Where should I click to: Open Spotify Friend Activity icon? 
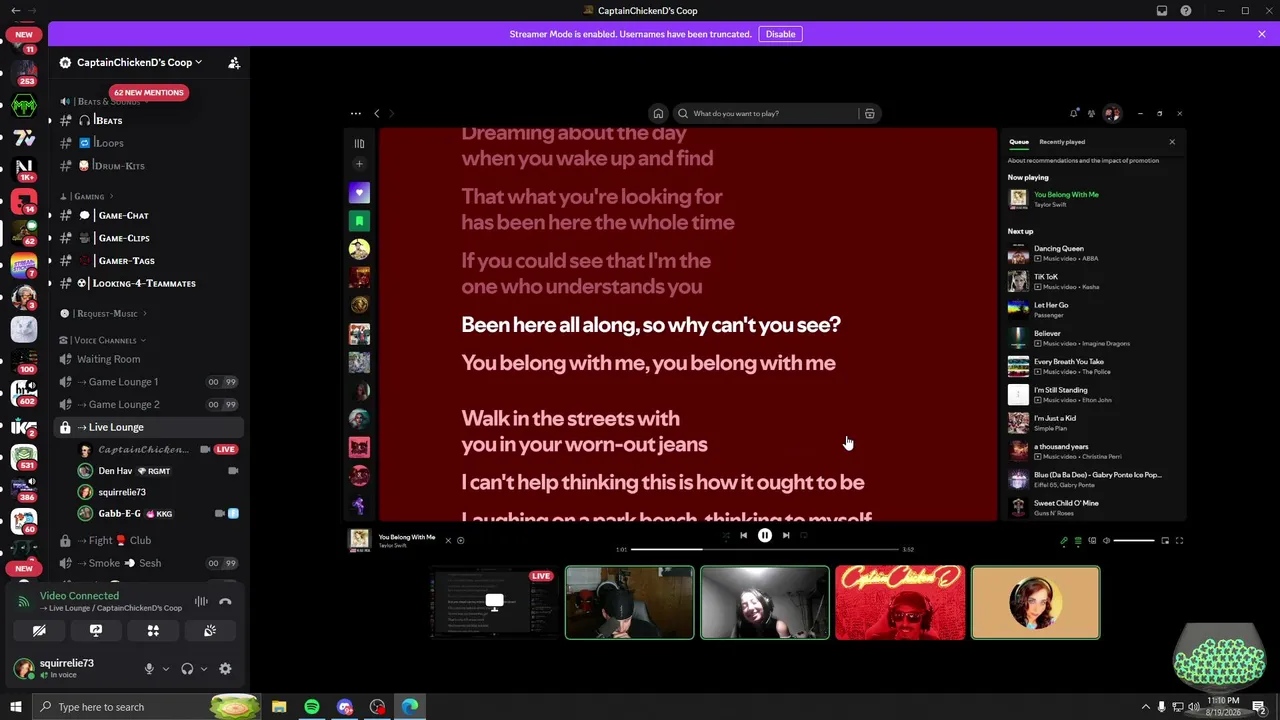1092,113
